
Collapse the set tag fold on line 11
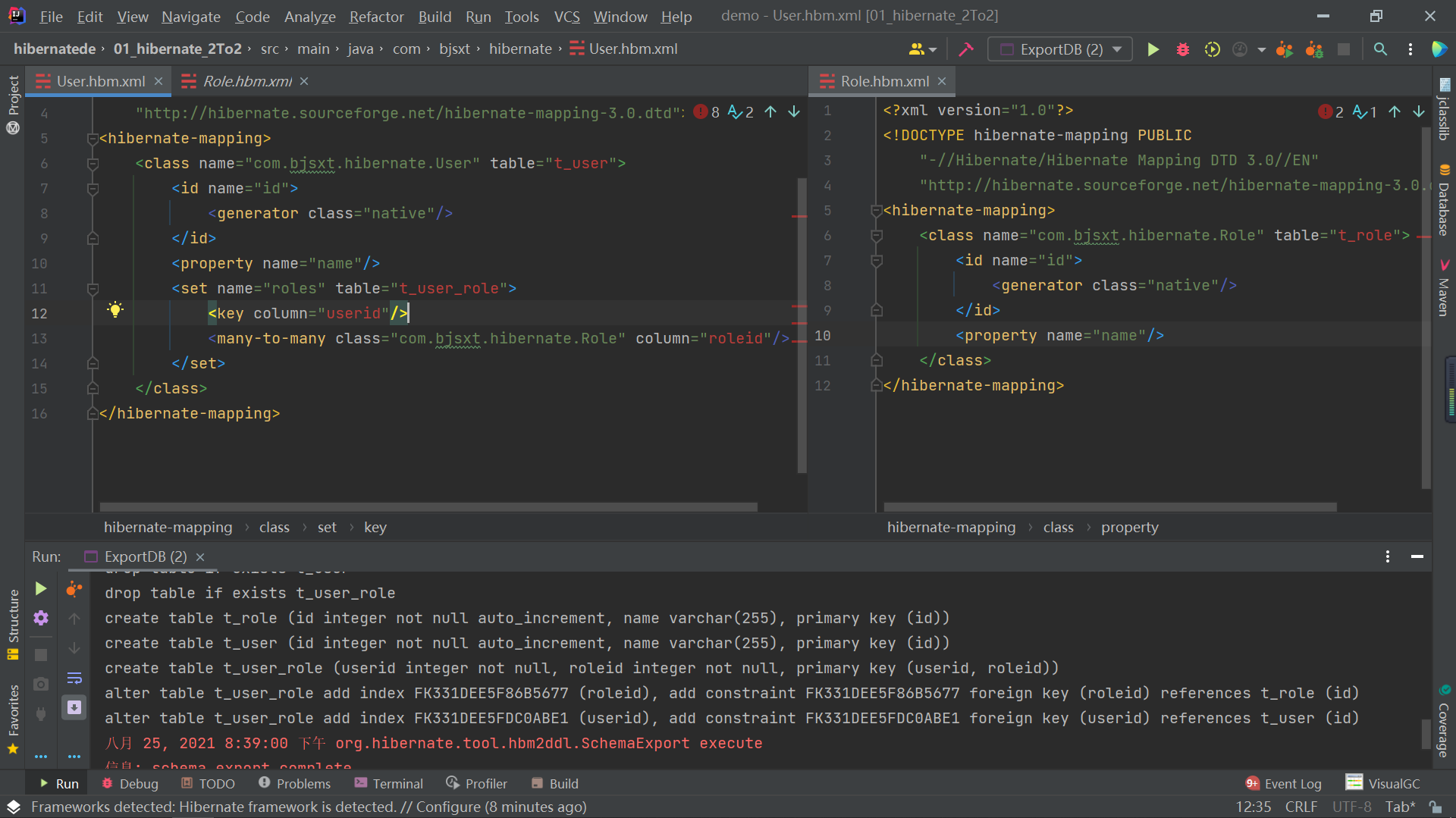click(93, 289)
